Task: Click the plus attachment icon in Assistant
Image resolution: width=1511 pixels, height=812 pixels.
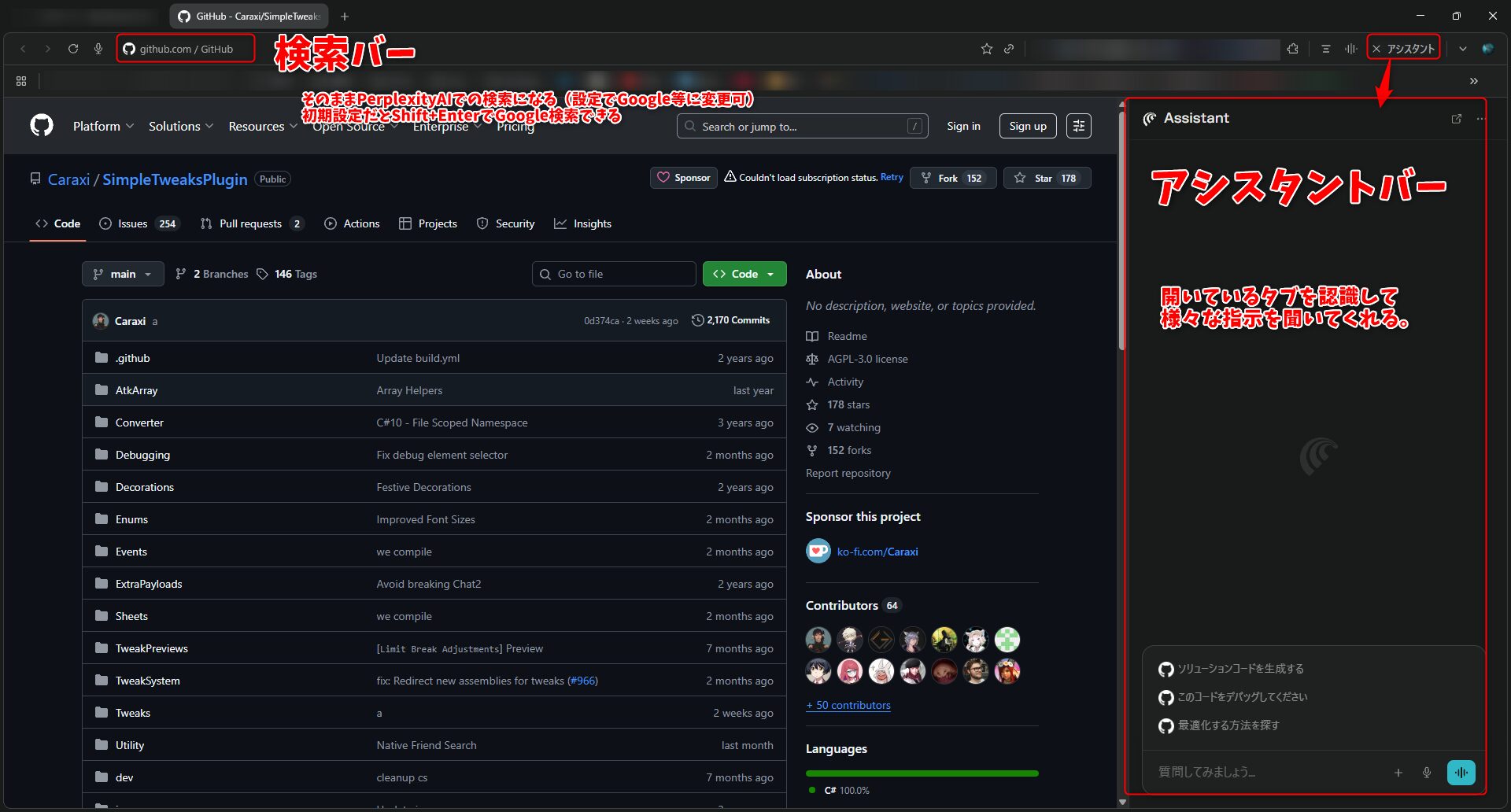Action: coord(1398,773)
